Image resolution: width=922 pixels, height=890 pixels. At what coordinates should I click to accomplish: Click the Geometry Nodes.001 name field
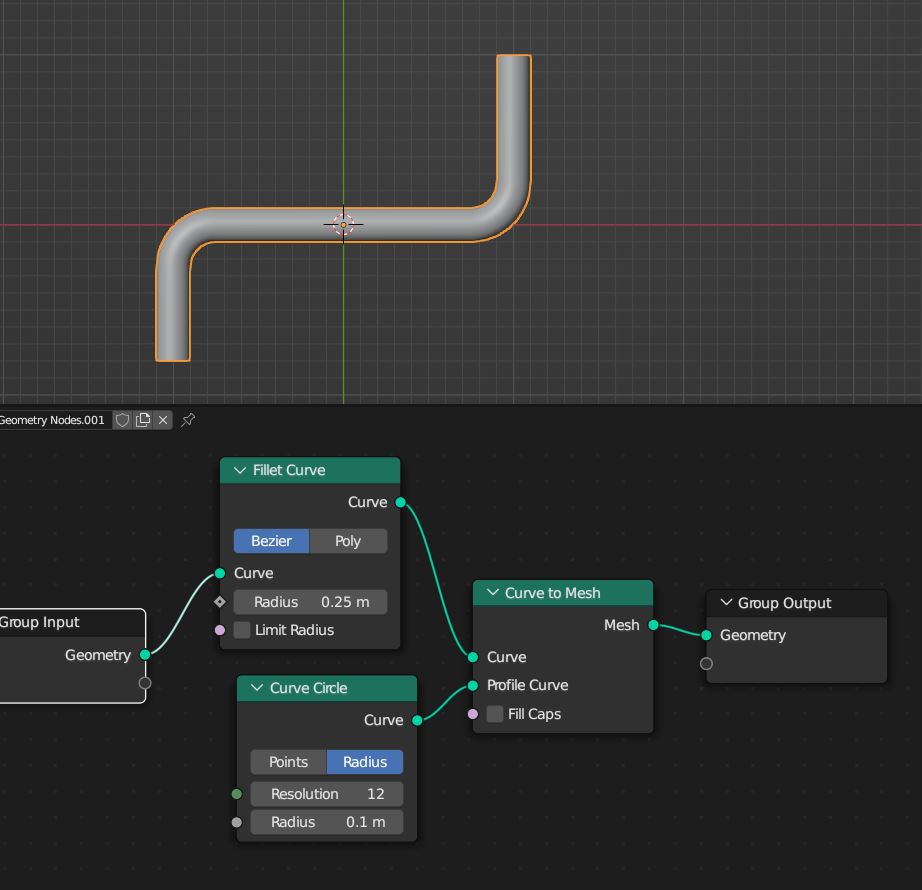[52, 420]
